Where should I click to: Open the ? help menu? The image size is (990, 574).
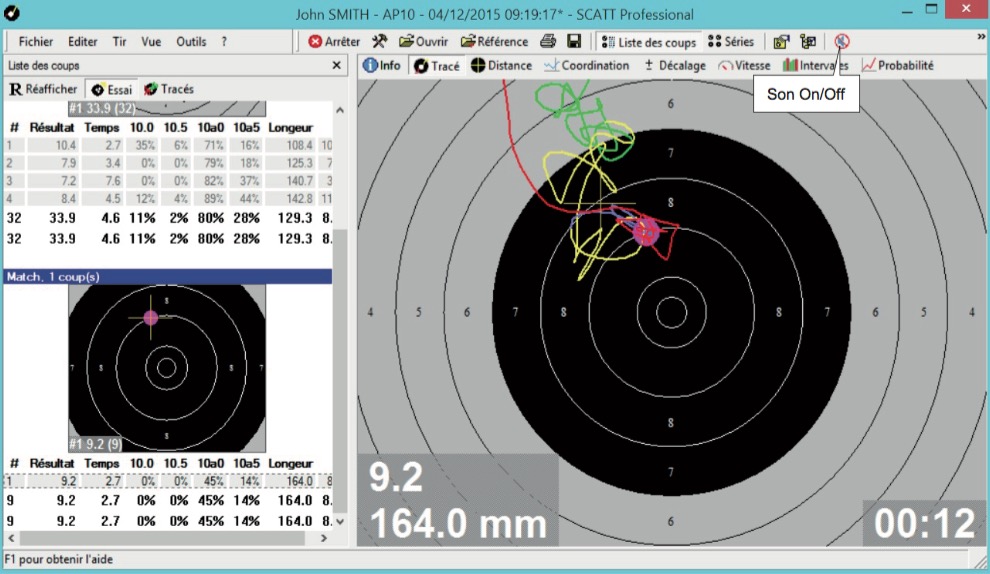click(x=224, y=42)
